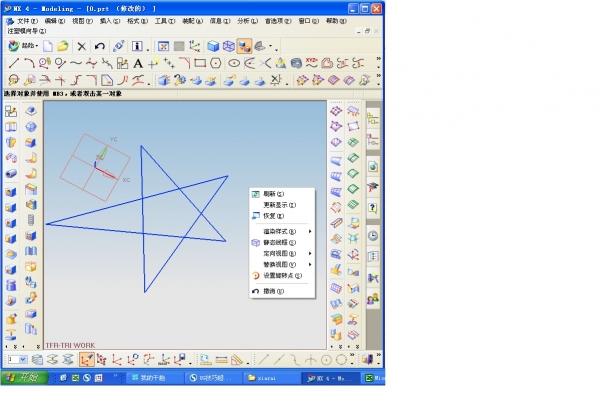Select the Arc tool
The image size is (600, 395).
pos(29,63)
